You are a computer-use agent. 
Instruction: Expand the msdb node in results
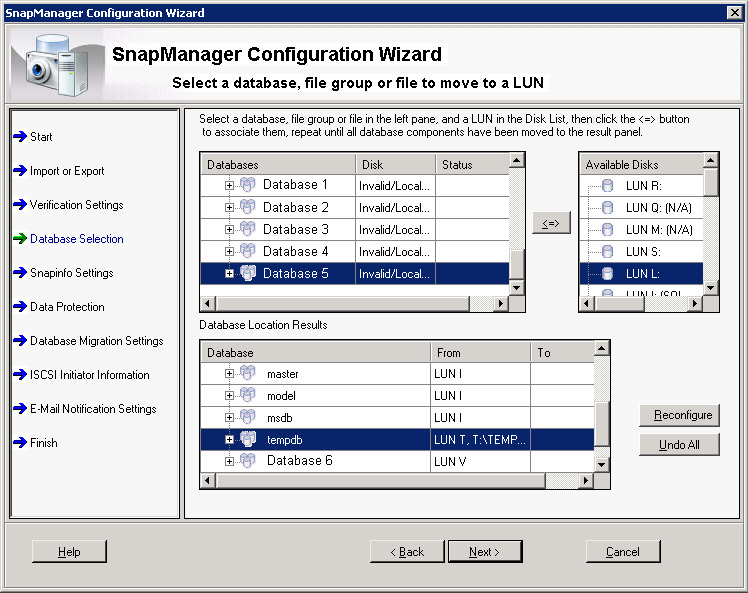(229, 417)
